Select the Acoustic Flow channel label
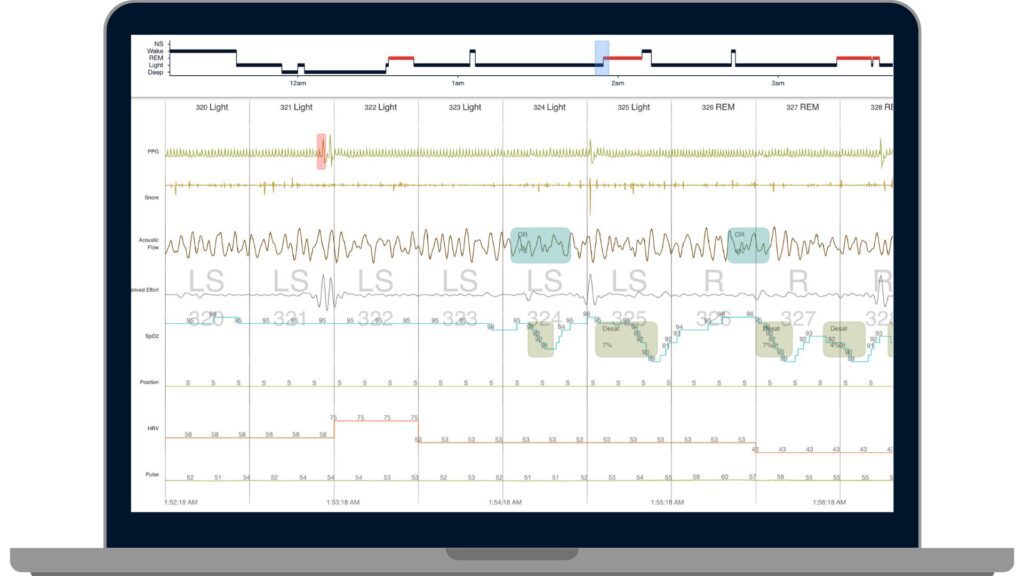 pos(149,243)
